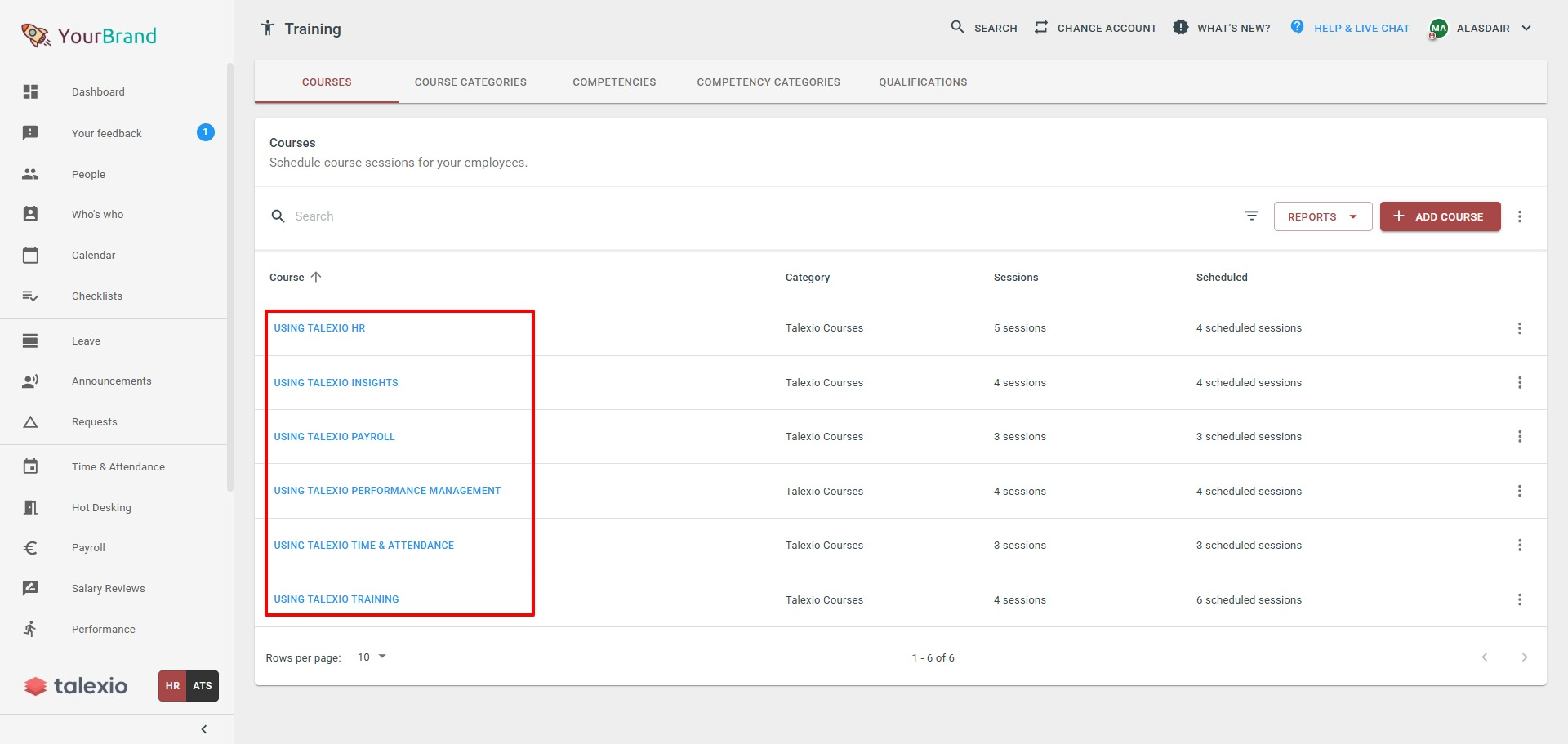The width and height of the screenshot is (1568, 744).
Task: Click the Announcements megaphone icon
Action: point(30,381)
